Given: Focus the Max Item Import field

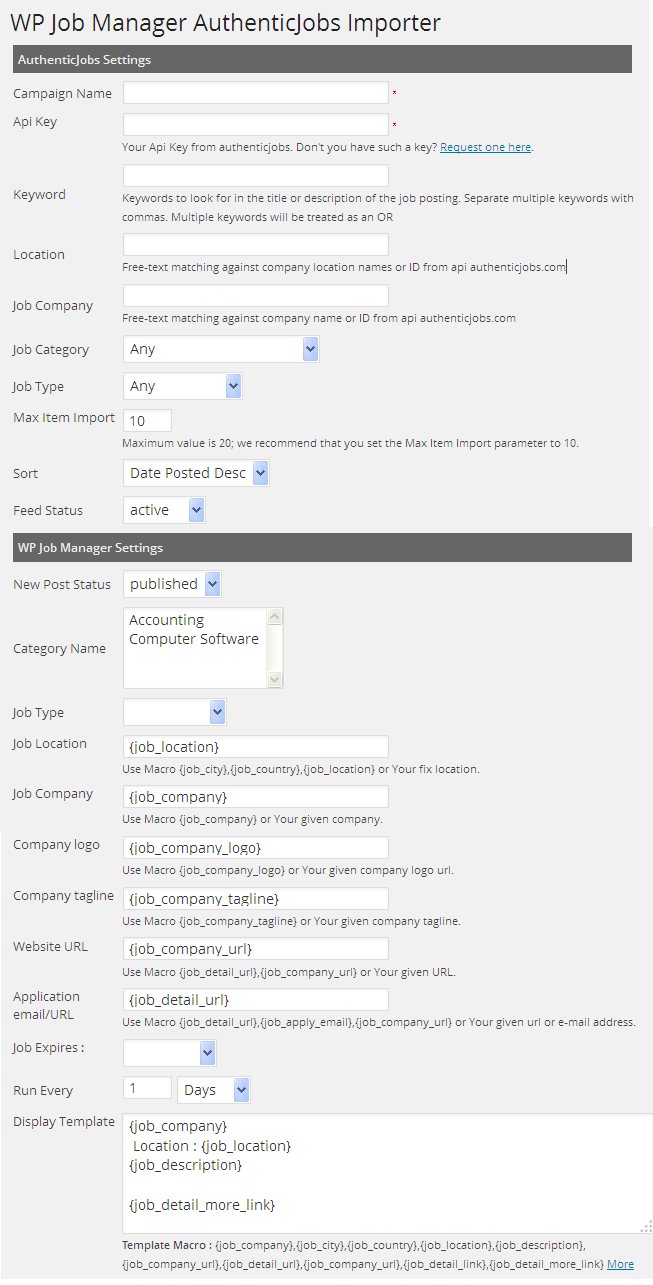Looking at the screenshot, I should tap(147, 420).
